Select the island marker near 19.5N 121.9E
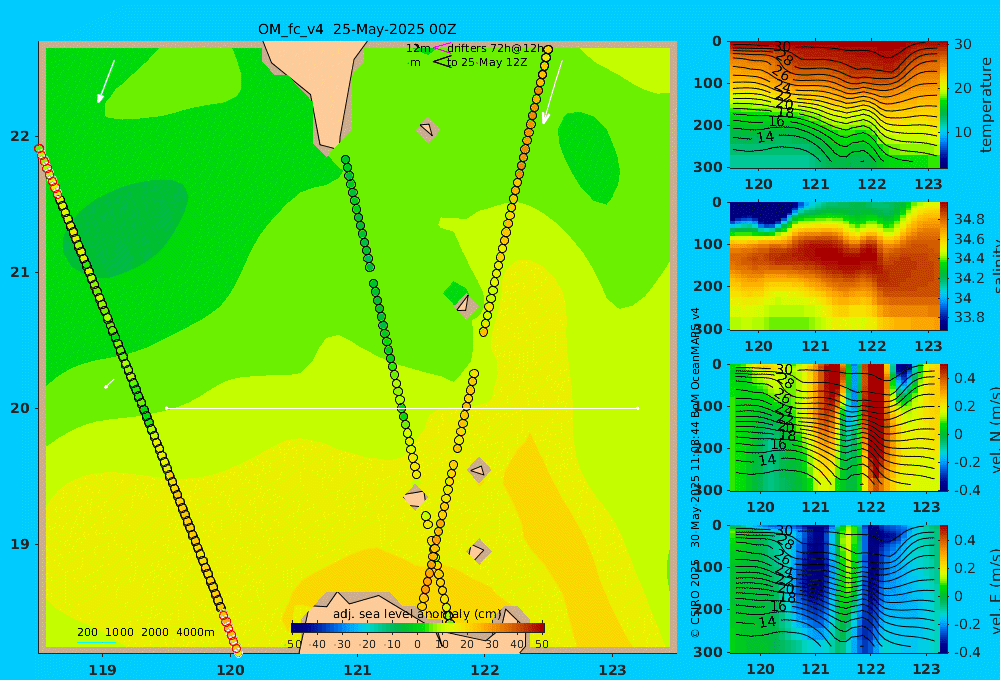This screenshot has height=680, width=1000. click(479, 471)
